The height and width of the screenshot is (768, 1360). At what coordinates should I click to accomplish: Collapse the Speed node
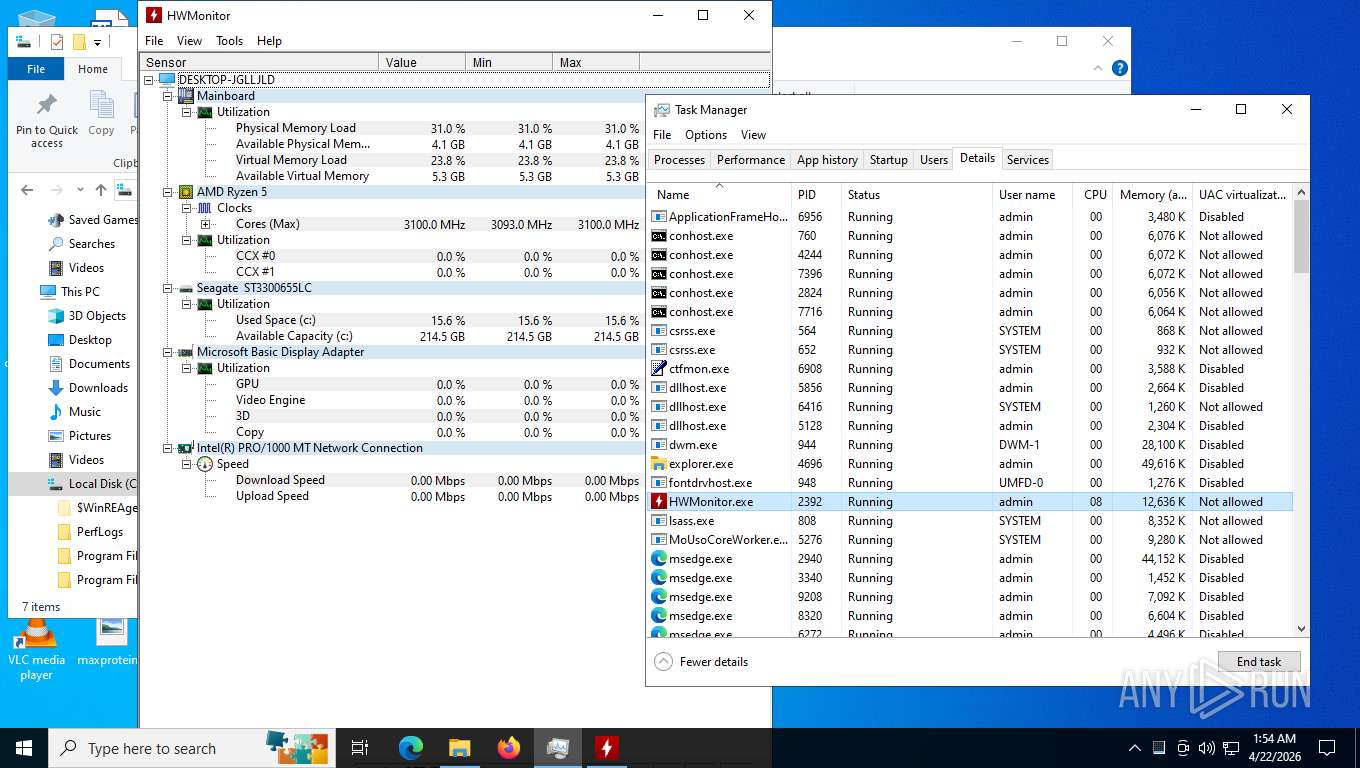pos(187,464)
